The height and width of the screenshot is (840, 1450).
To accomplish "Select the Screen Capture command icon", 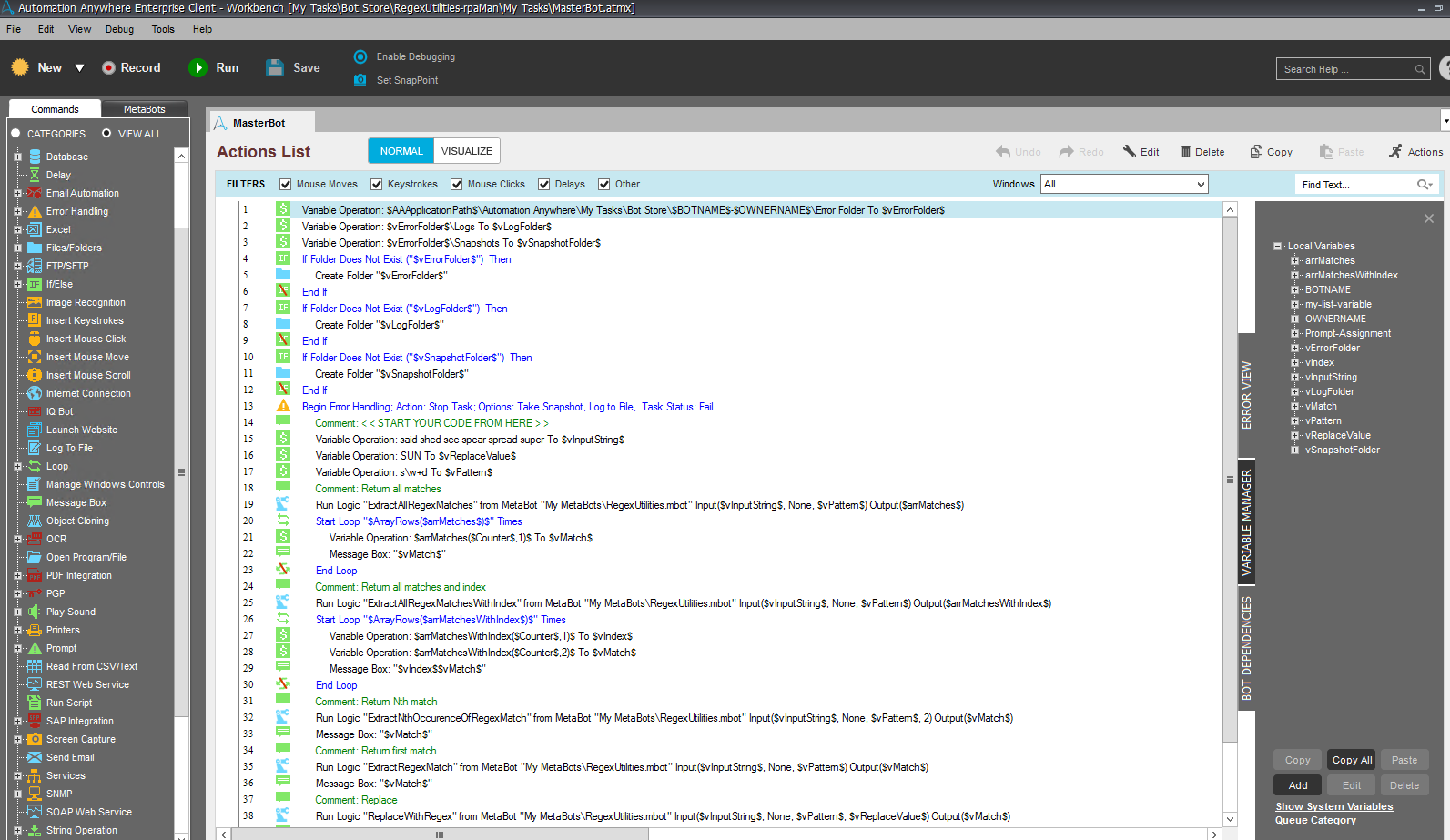I will point(35,739).
